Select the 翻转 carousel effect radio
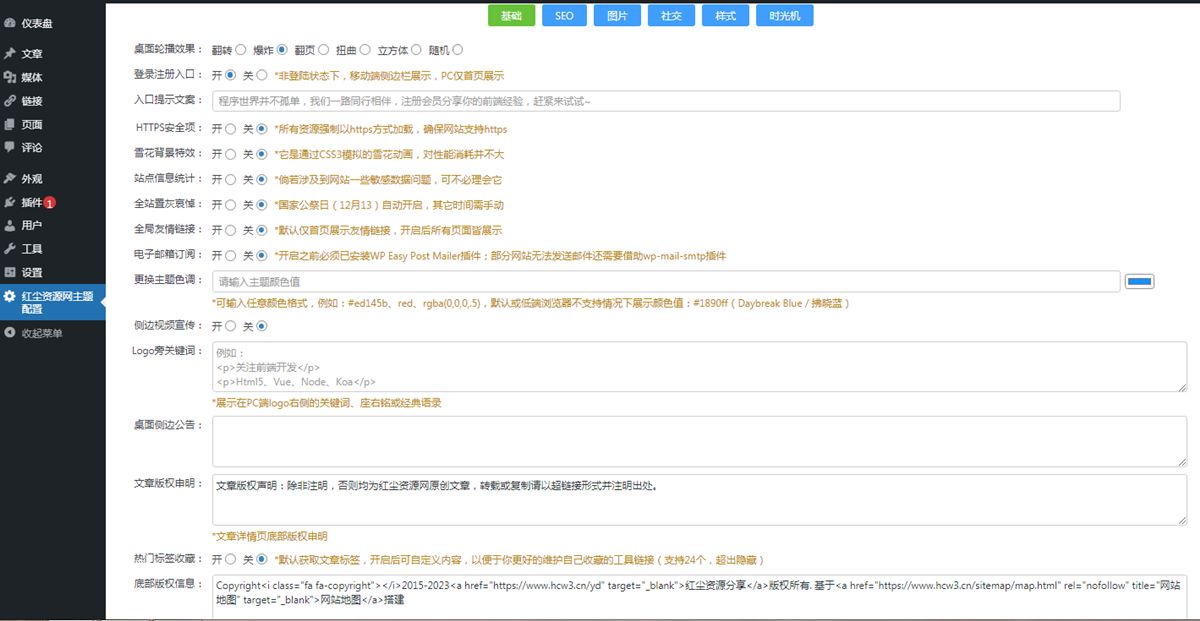 tap(243, 50)
